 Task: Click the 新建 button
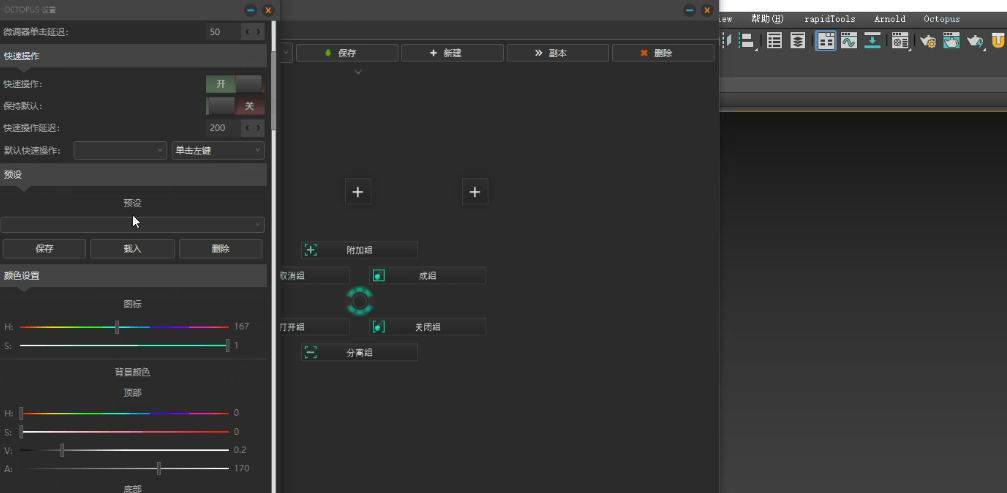coord(453,53)
